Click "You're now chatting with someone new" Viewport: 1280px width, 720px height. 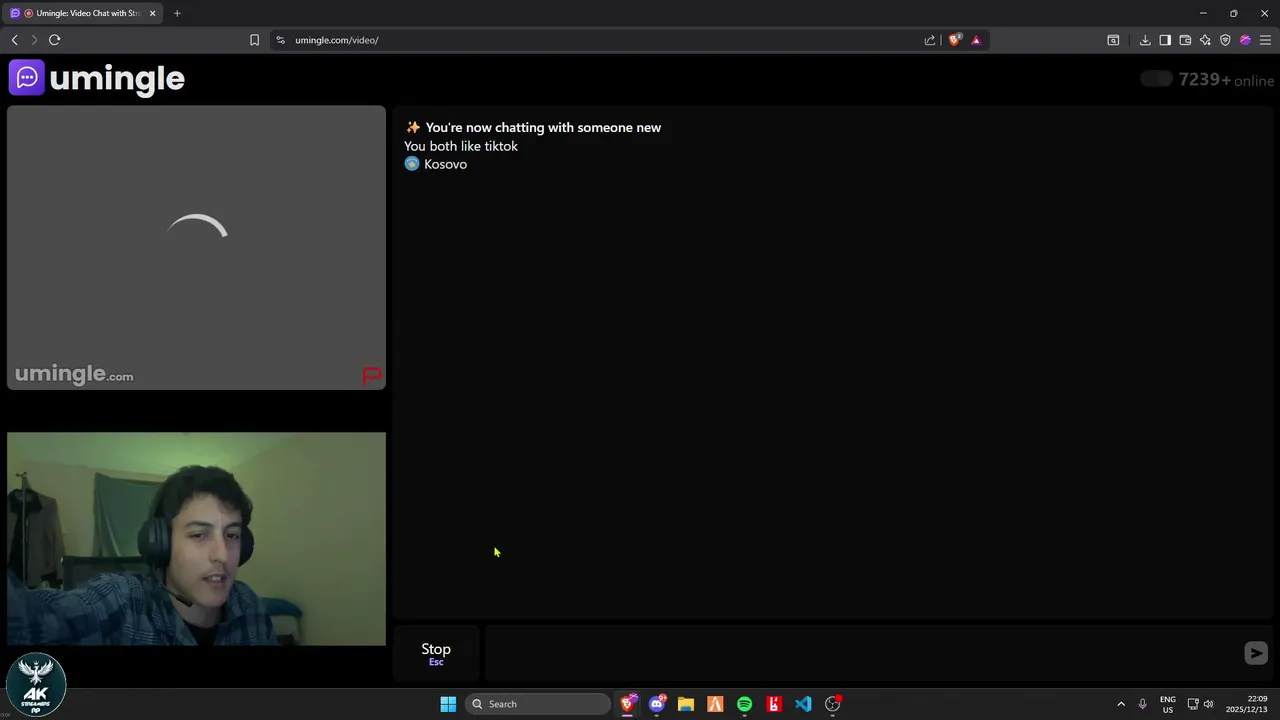[543, 128]
